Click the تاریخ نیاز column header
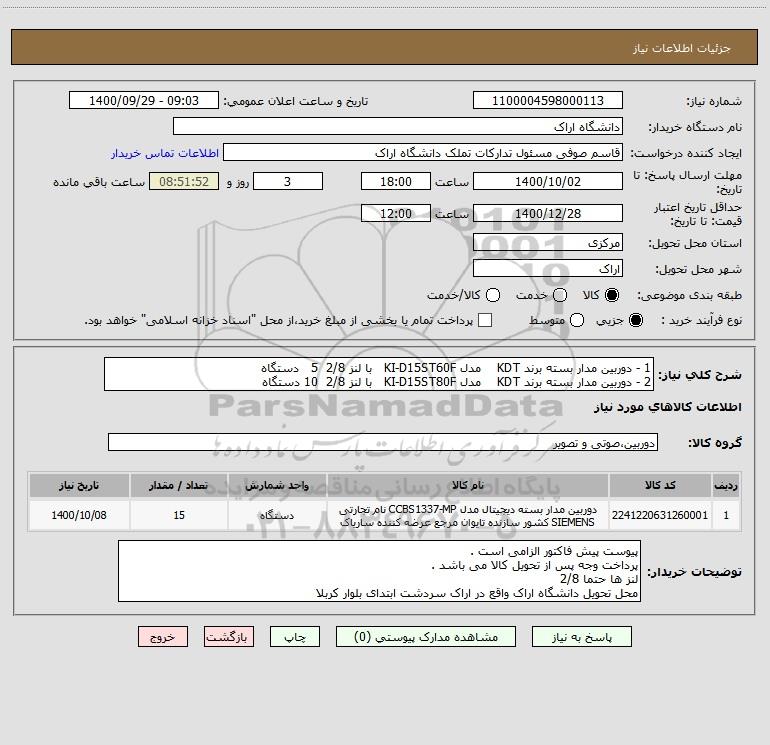 click(79, 485)
